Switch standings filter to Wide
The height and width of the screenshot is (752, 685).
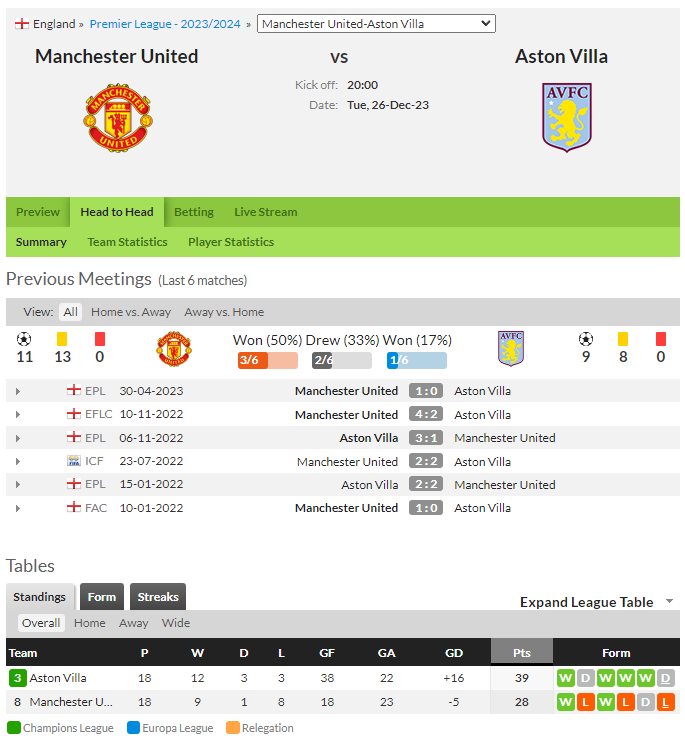click(176, 623)
